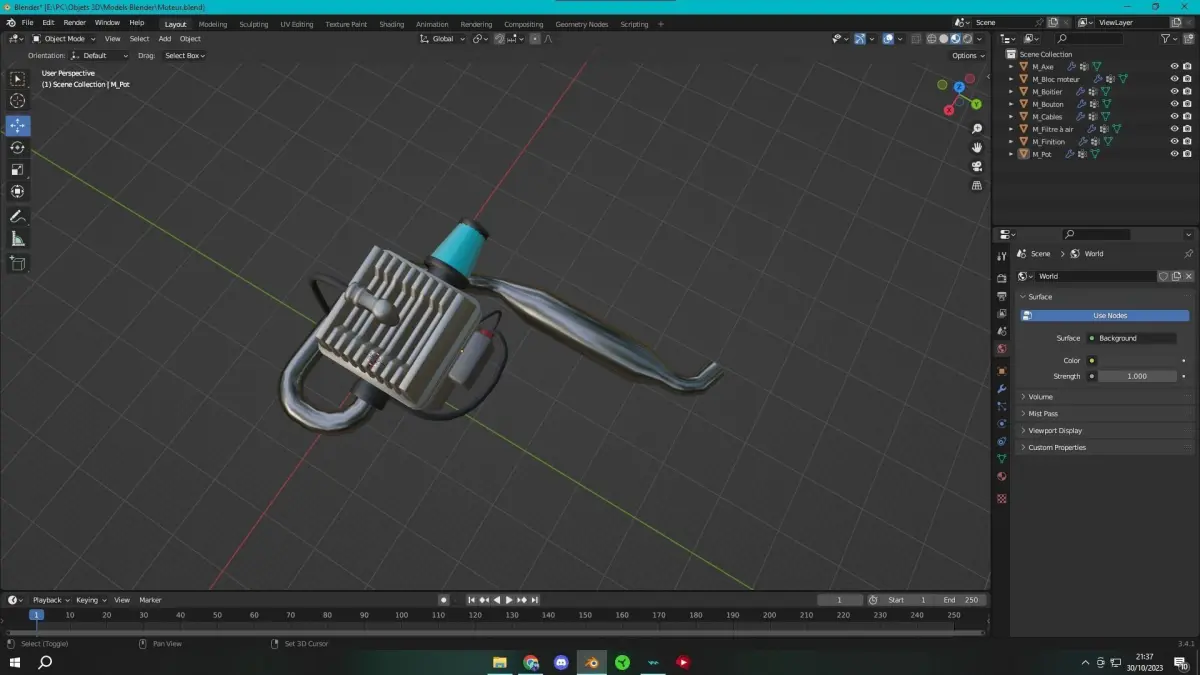Open the Background surface shader selector
Image resolution: width=1200 pixels, height=675 pixels.
1132,339
